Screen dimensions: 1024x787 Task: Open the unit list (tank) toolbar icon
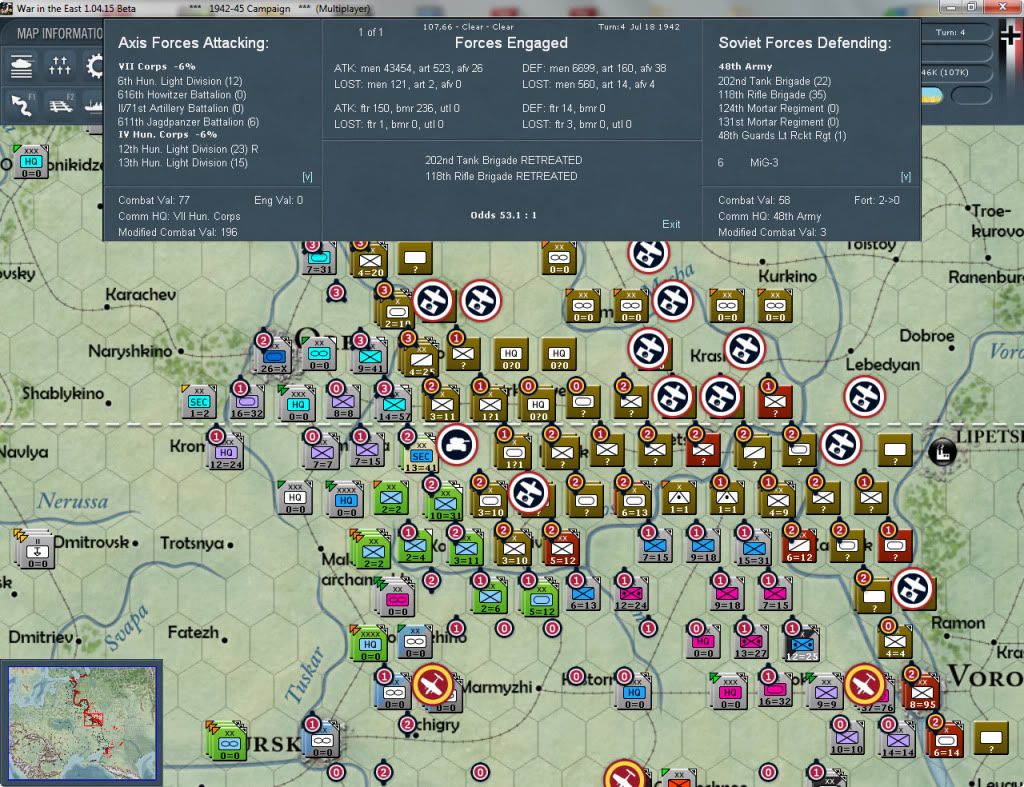[22, 66]
